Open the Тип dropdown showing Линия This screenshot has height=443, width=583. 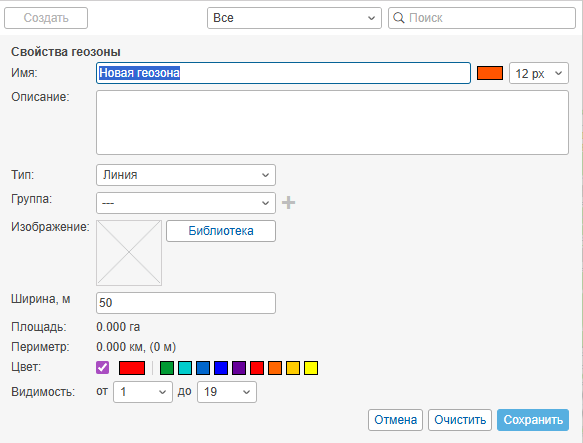pos(186,175)
